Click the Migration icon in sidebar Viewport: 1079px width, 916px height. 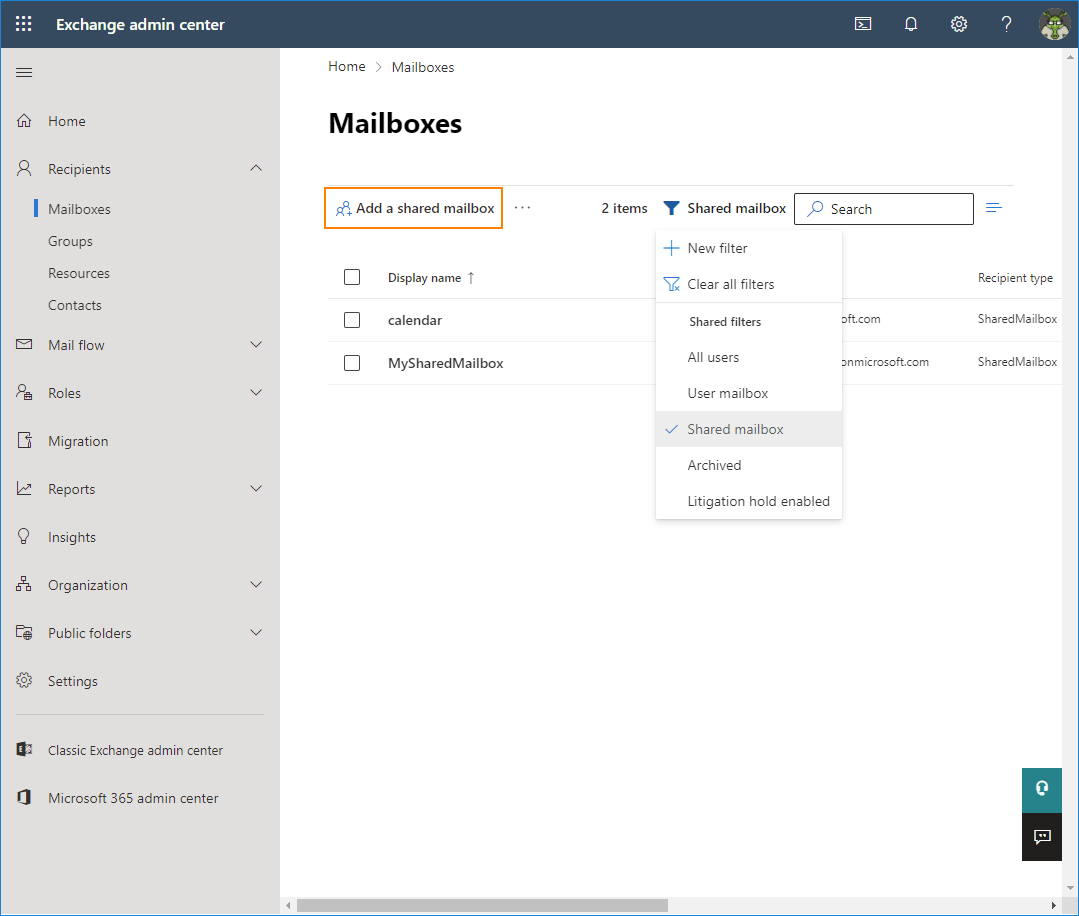24,440
